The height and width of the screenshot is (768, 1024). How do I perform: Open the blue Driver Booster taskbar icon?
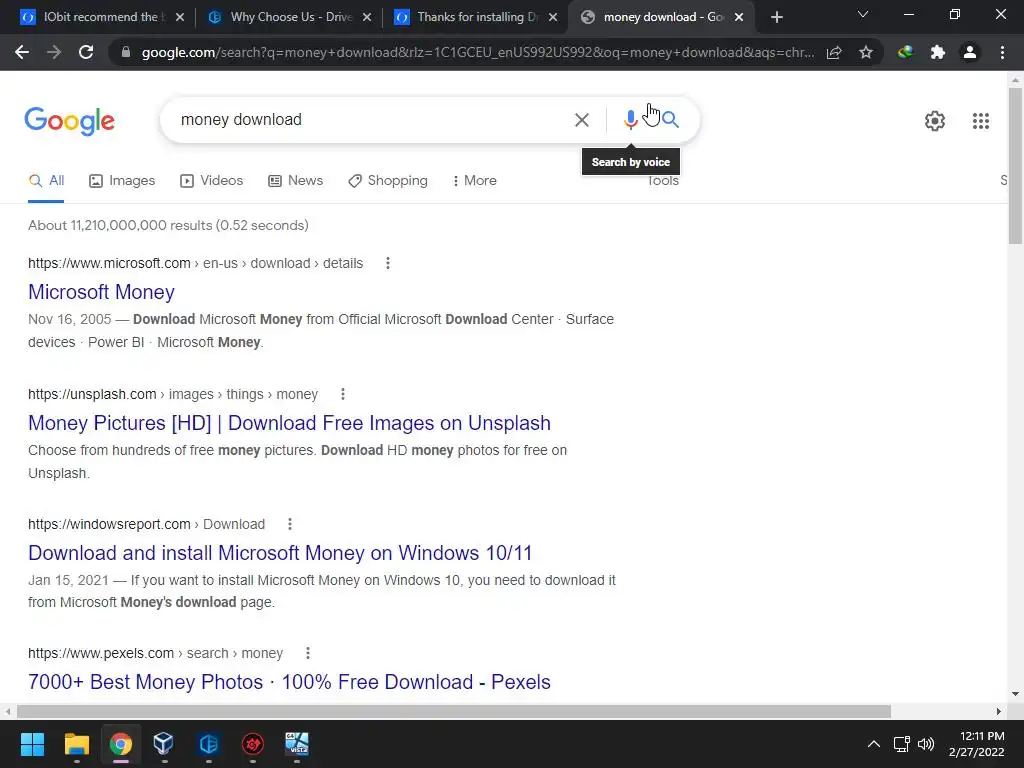(208, 744)
